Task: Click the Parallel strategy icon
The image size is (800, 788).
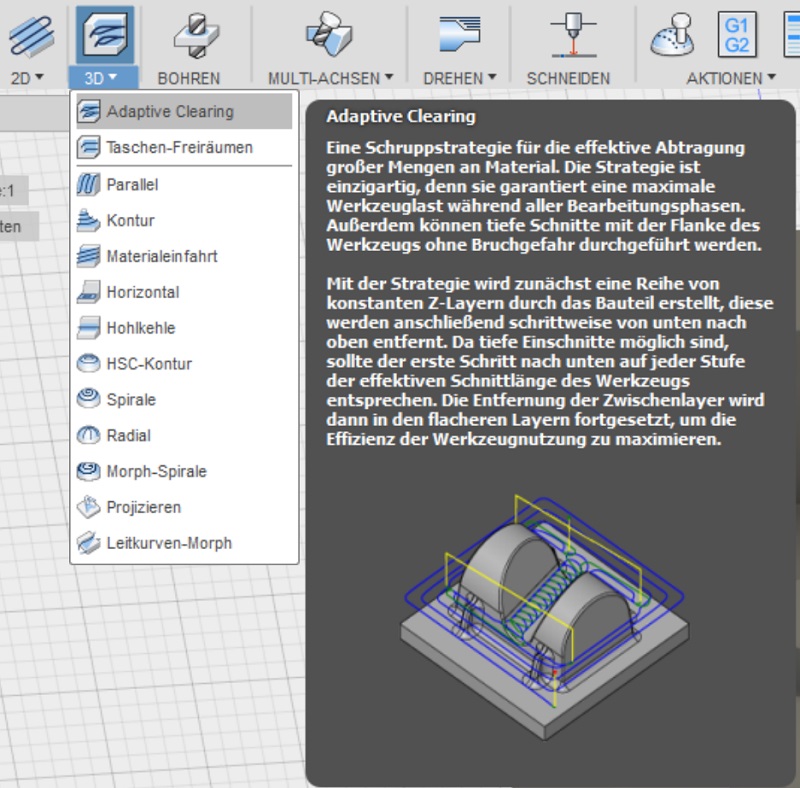Action: pos(88,184)
